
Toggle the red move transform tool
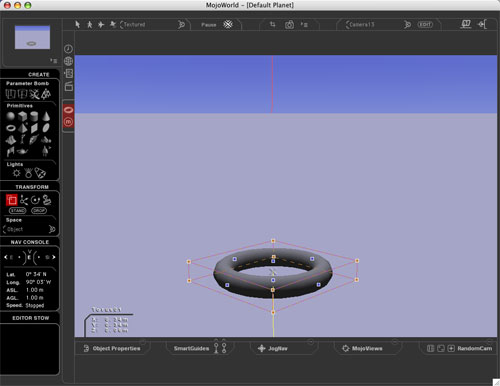click(x=12, y=200)
